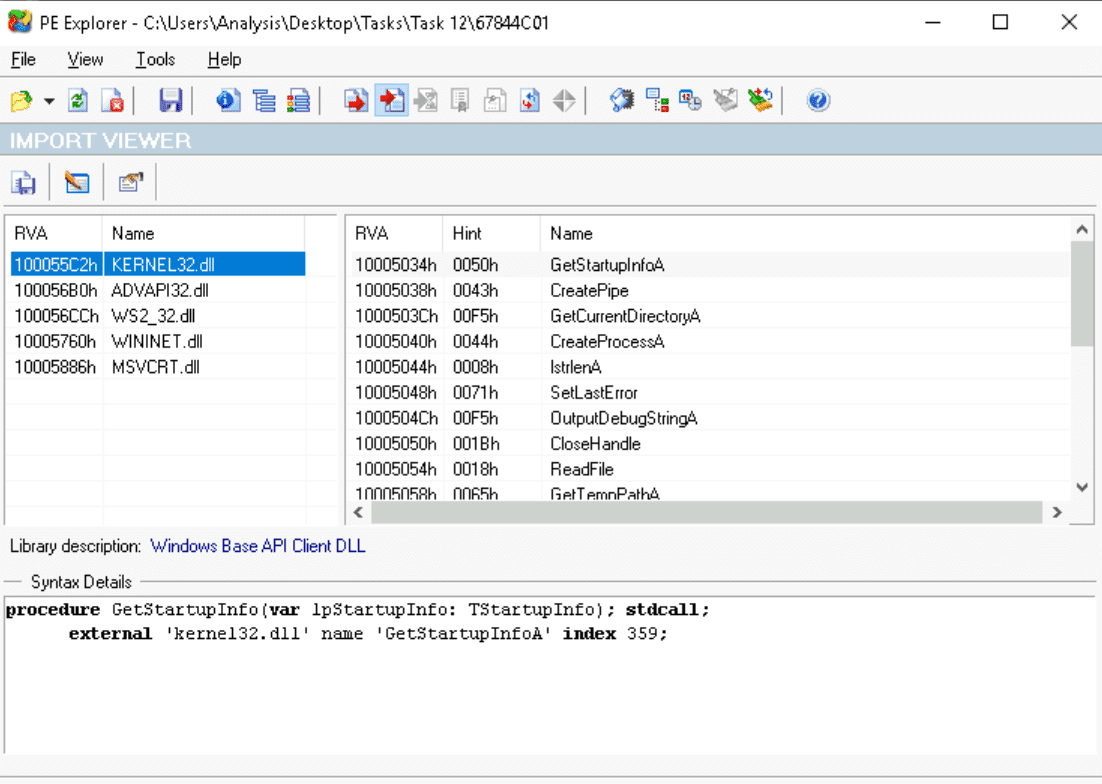Click the functions list scroll up arrow
This screenshot has width=1102, height=784.
1082,230
